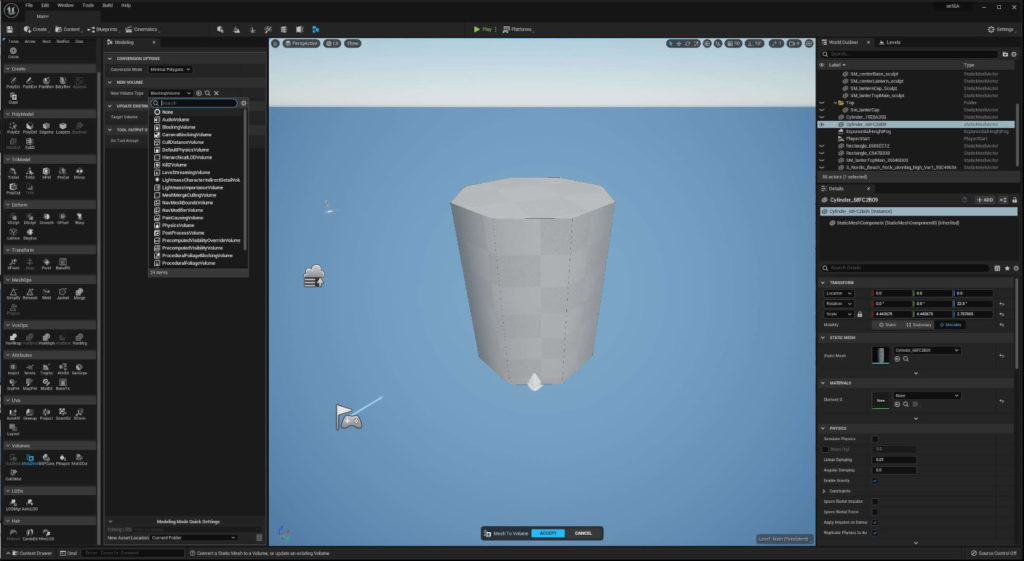The image size is (1024, 561).
Task: Open the Conversion Mode dropdown
Action: (170, 69)
